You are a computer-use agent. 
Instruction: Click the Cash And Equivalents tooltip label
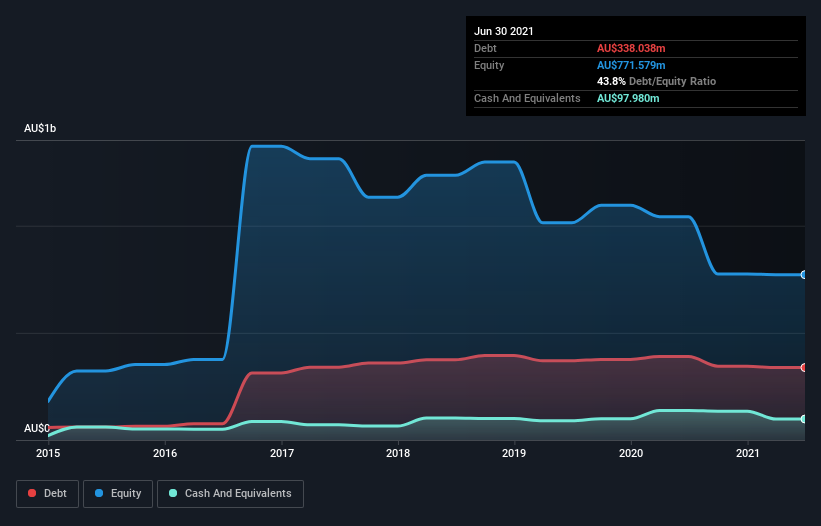tap(527, 98)
